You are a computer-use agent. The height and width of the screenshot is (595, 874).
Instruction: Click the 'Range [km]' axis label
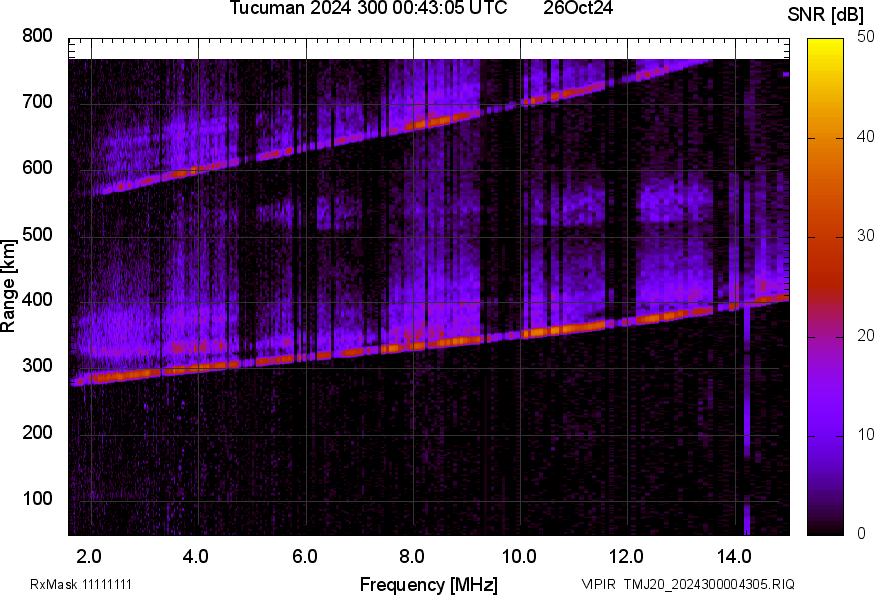point(9,290)
